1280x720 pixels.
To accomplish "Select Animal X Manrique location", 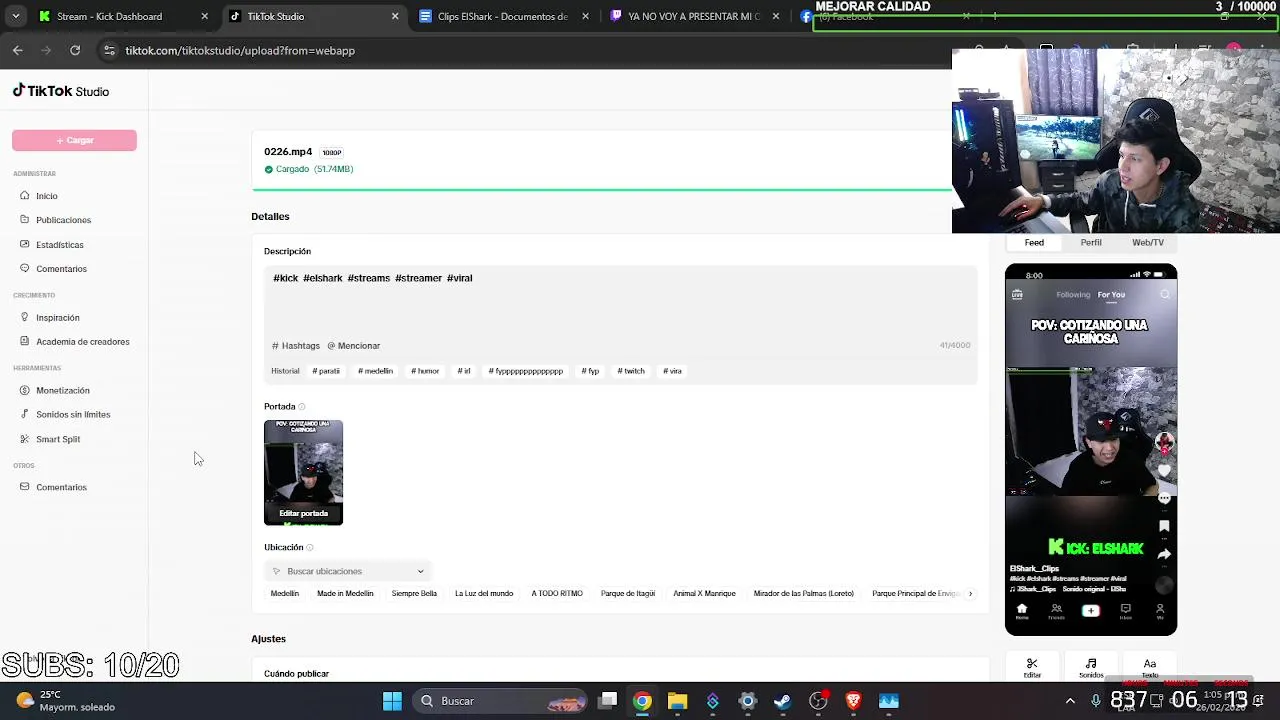I will click(704, 594).
